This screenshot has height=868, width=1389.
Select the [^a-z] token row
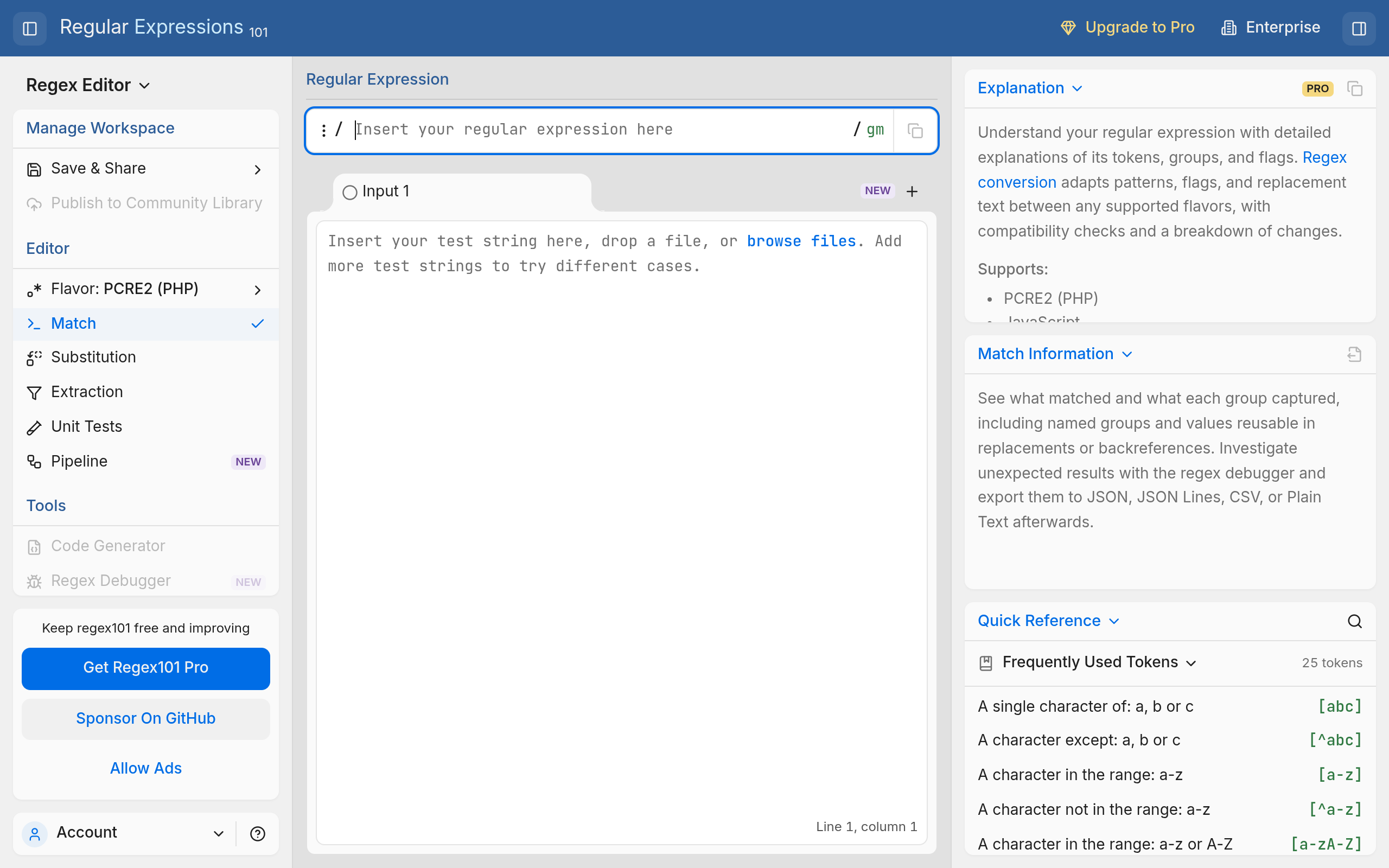click(x=1170, y=809)
